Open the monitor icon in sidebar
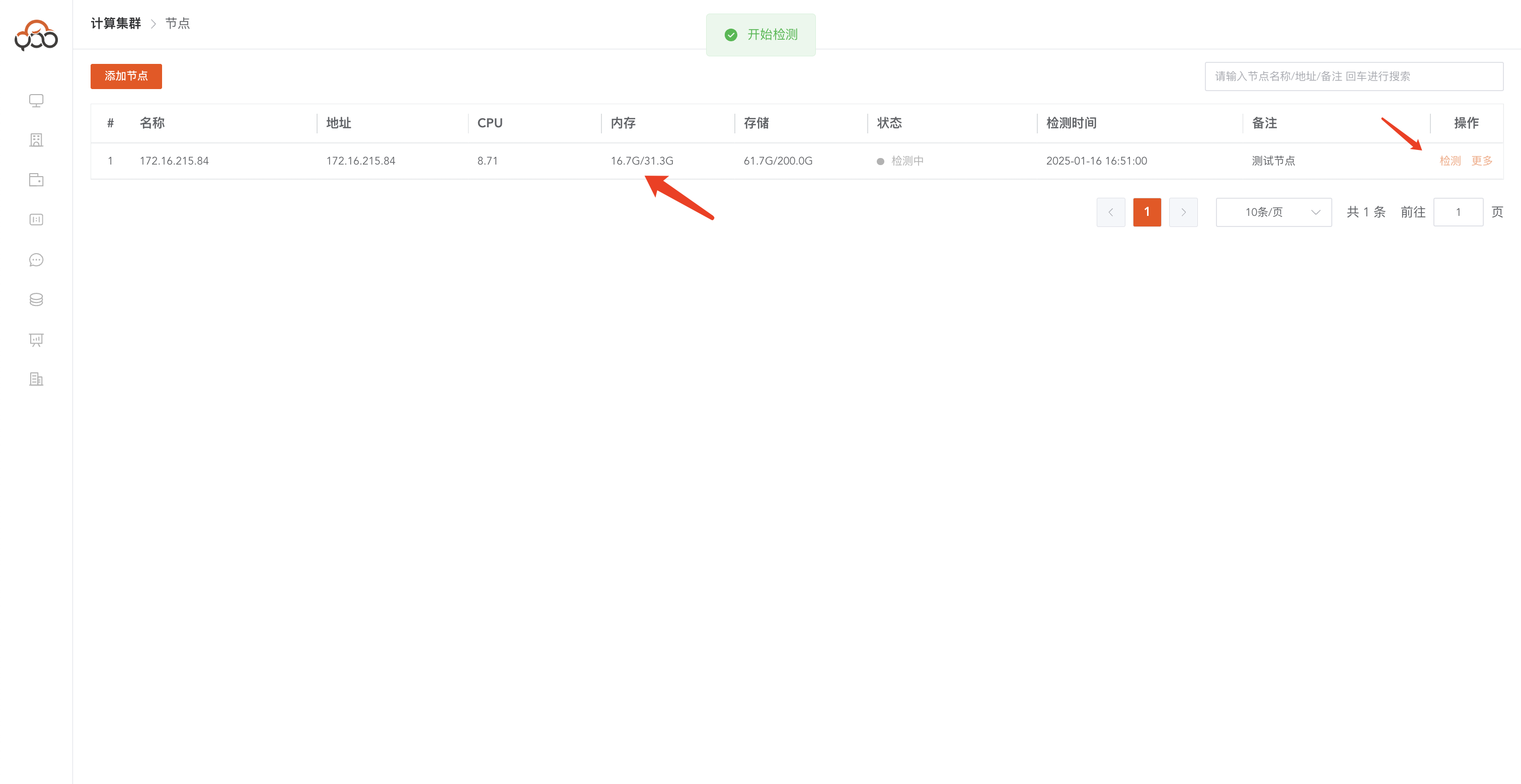The width and height of the screenshot is (1521, 784). point(36,100)
